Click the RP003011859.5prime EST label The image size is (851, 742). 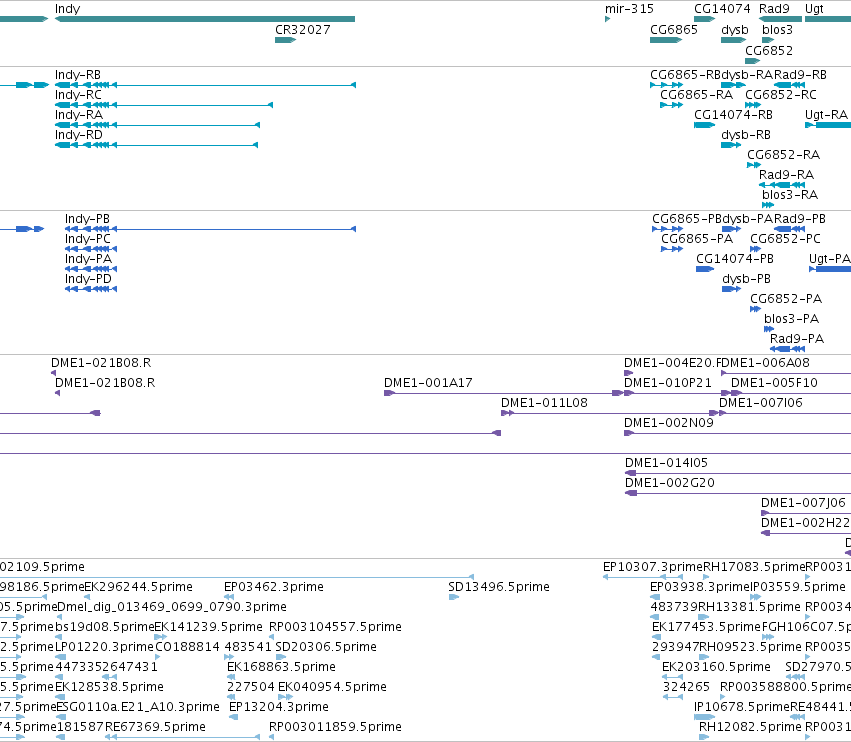click(x=335, y=728)
